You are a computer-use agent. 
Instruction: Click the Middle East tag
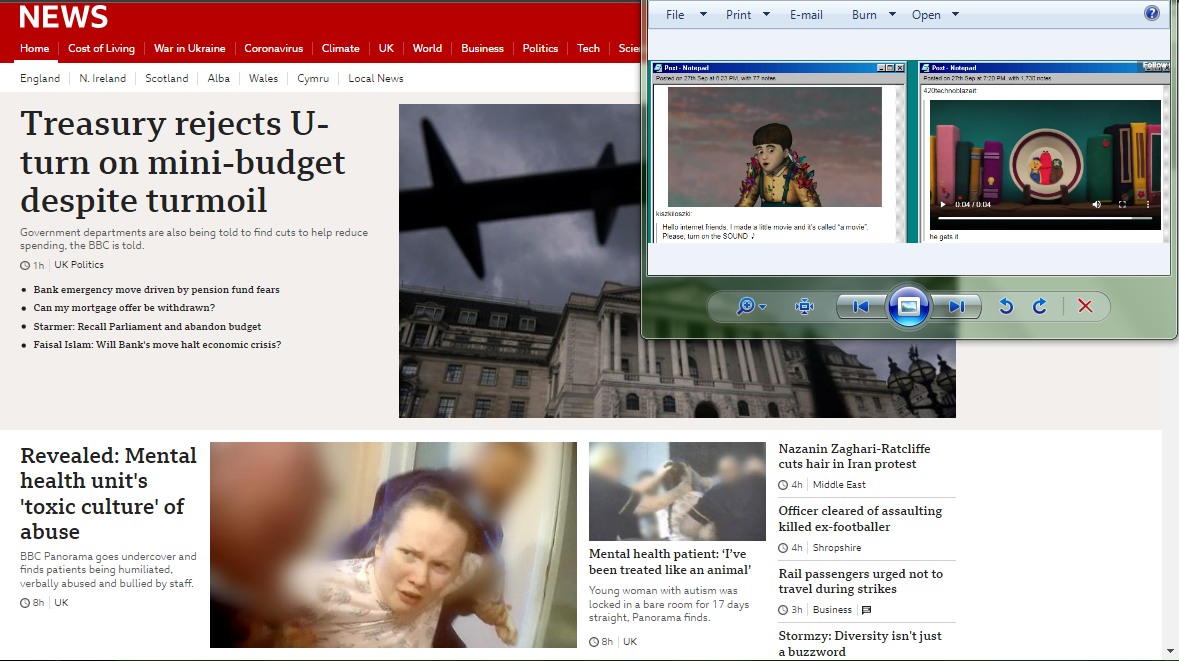pyautogui.click(x=839, y=485)
